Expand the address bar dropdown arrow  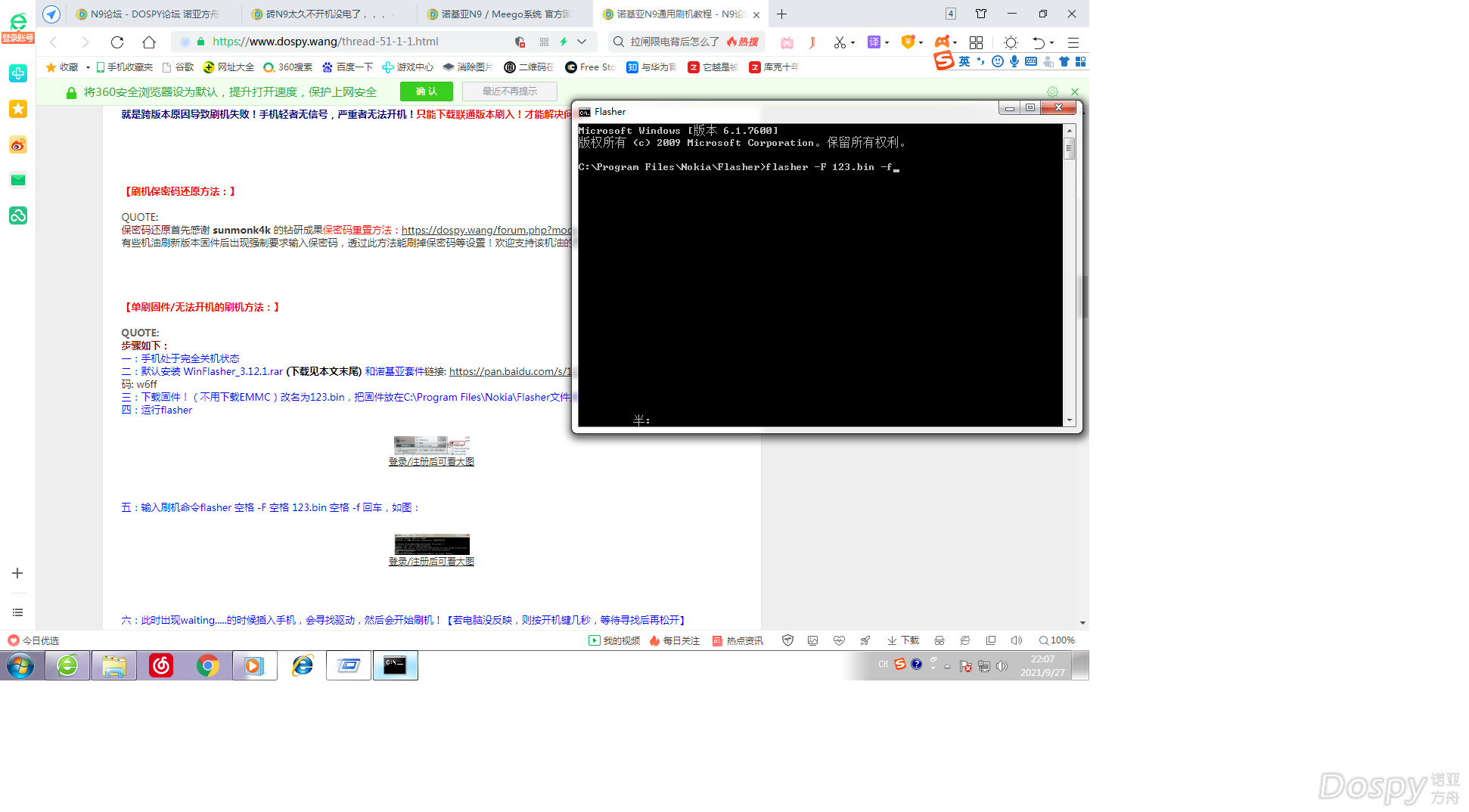(x=582, y=42)
